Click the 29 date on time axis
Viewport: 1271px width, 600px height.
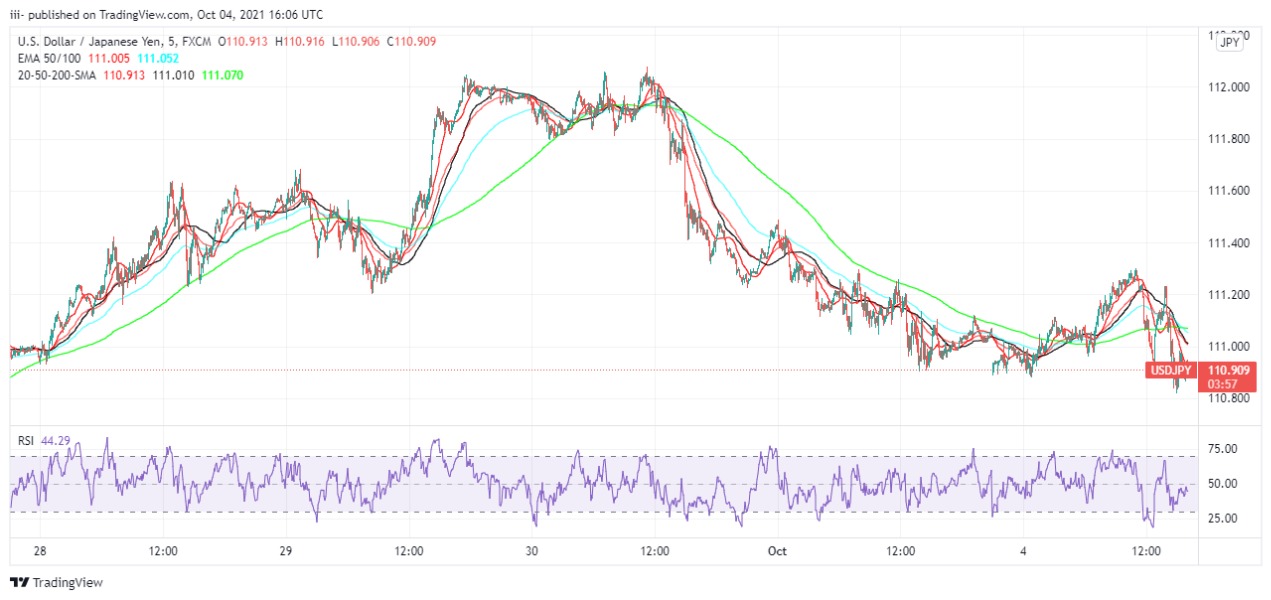click(x=286, y=551)
